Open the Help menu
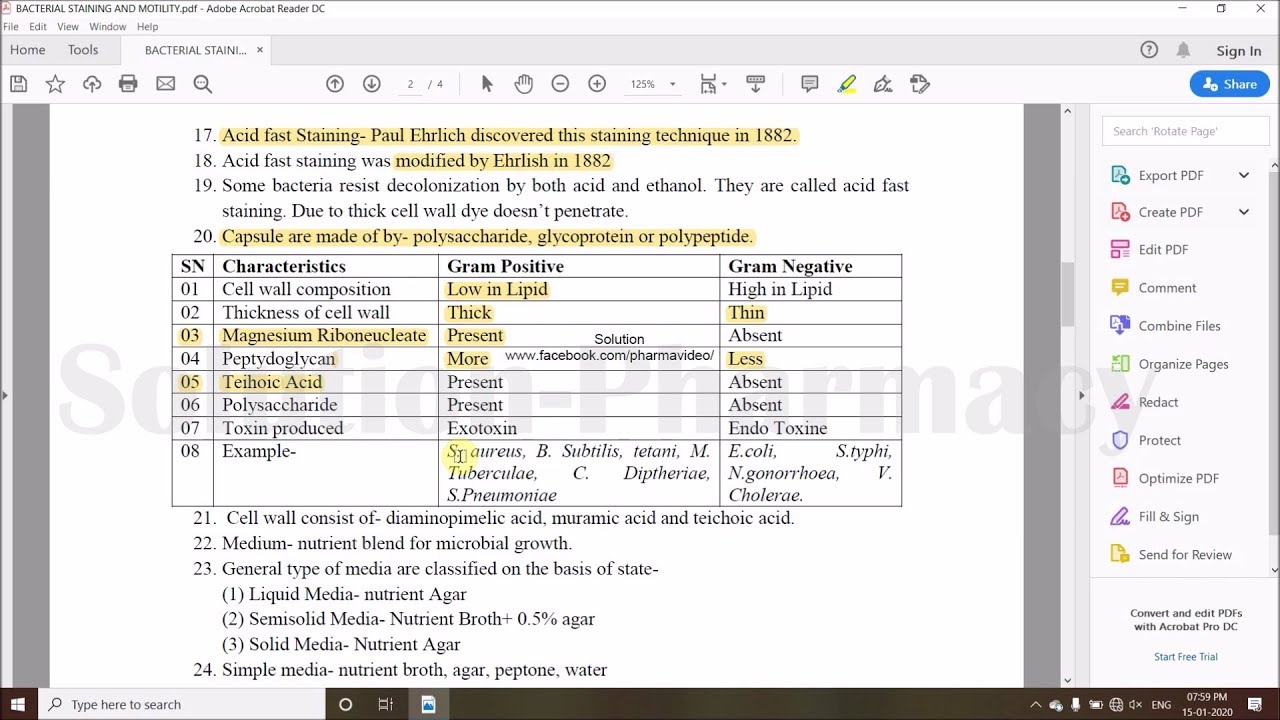Screen dimensions: 1280x720 (147, 27)
